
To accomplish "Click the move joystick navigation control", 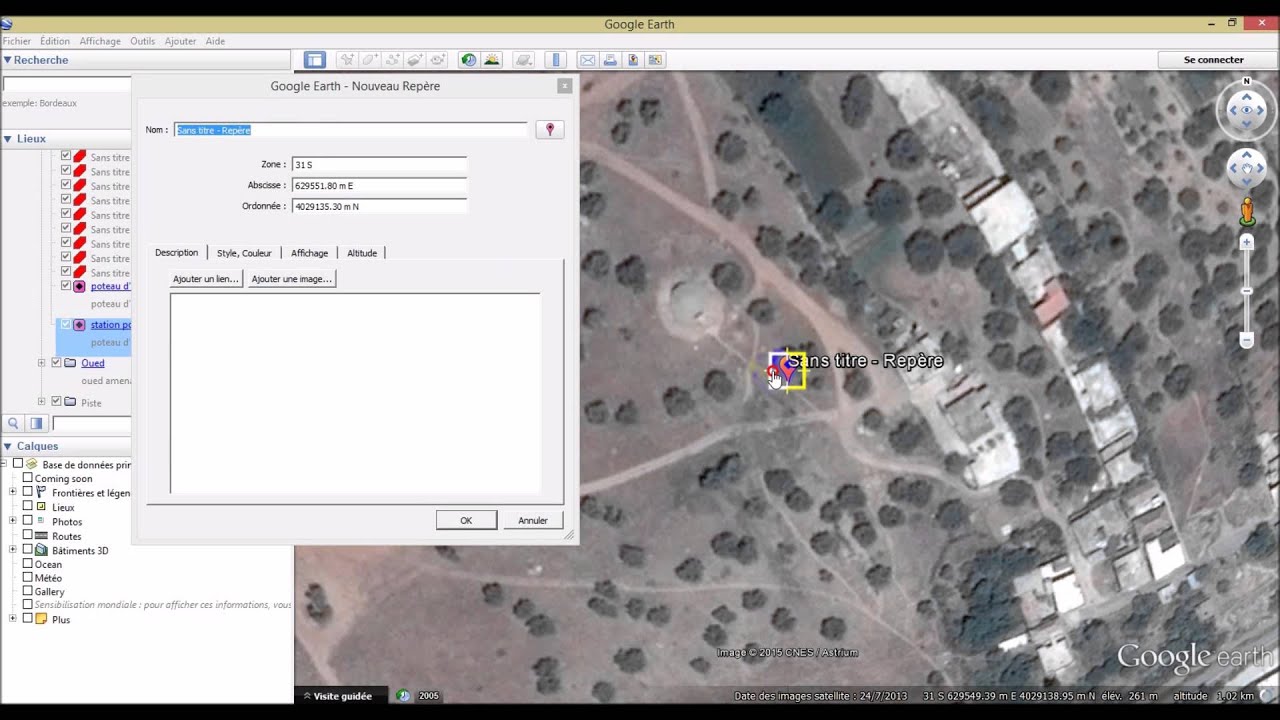I will 1246,168.
